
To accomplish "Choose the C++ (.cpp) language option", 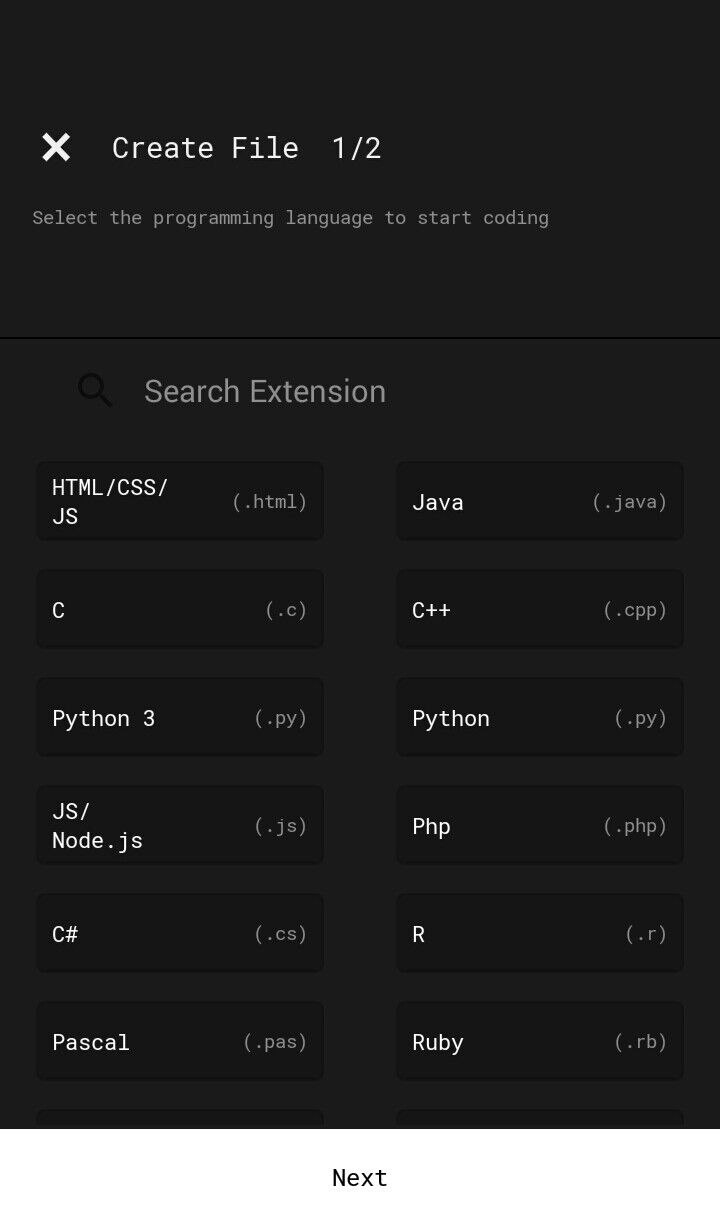I will coord(540,609).
